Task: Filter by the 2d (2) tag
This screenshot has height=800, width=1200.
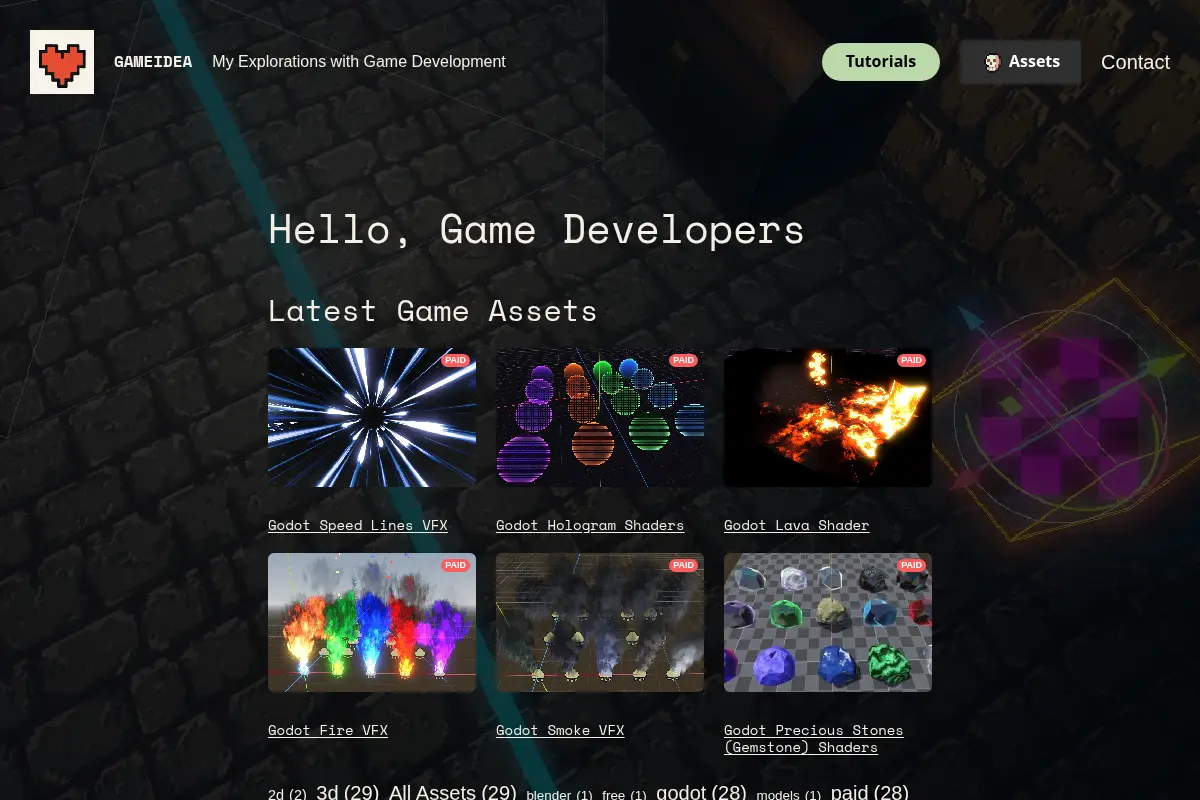Action: tap(287, 794)
